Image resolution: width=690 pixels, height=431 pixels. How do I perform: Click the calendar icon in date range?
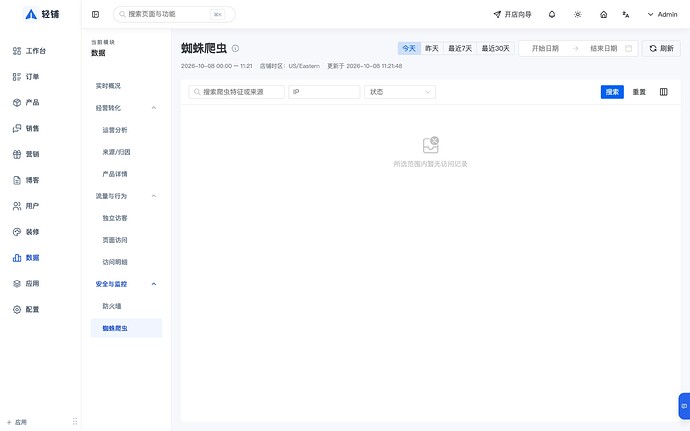pos(628,48)
